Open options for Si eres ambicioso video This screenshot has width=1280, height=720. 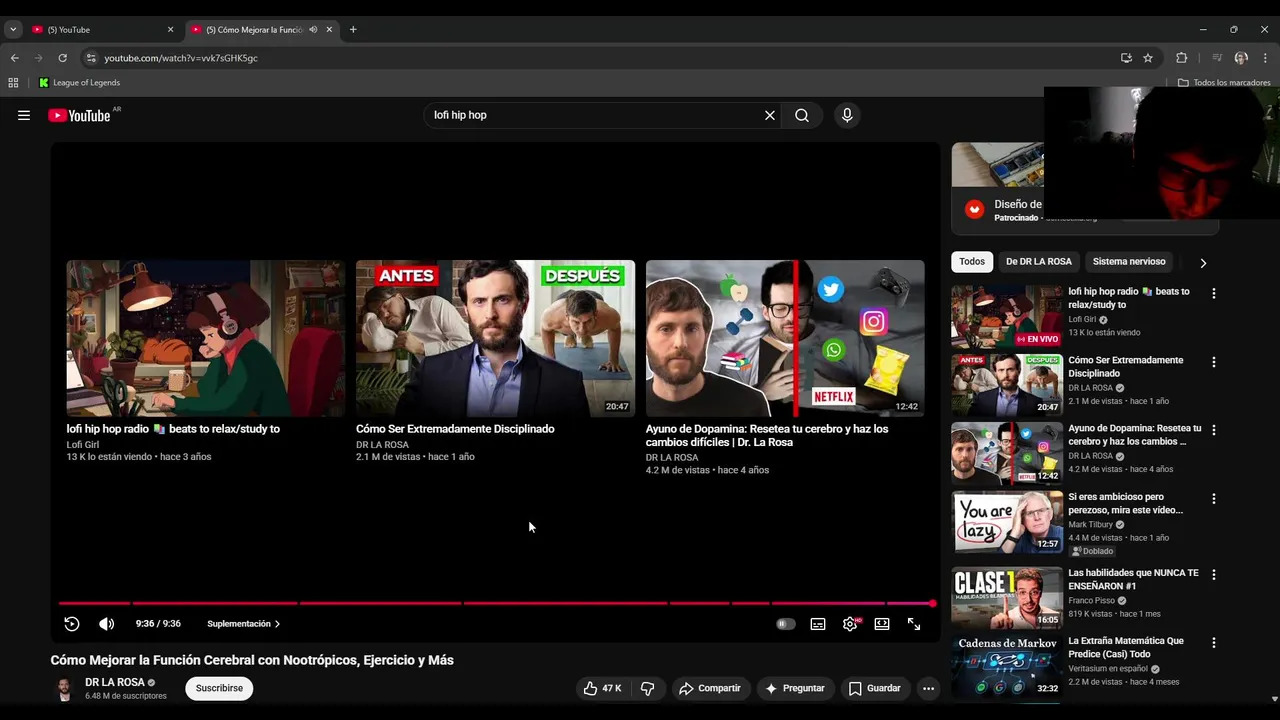click(x=1214, y=499)
